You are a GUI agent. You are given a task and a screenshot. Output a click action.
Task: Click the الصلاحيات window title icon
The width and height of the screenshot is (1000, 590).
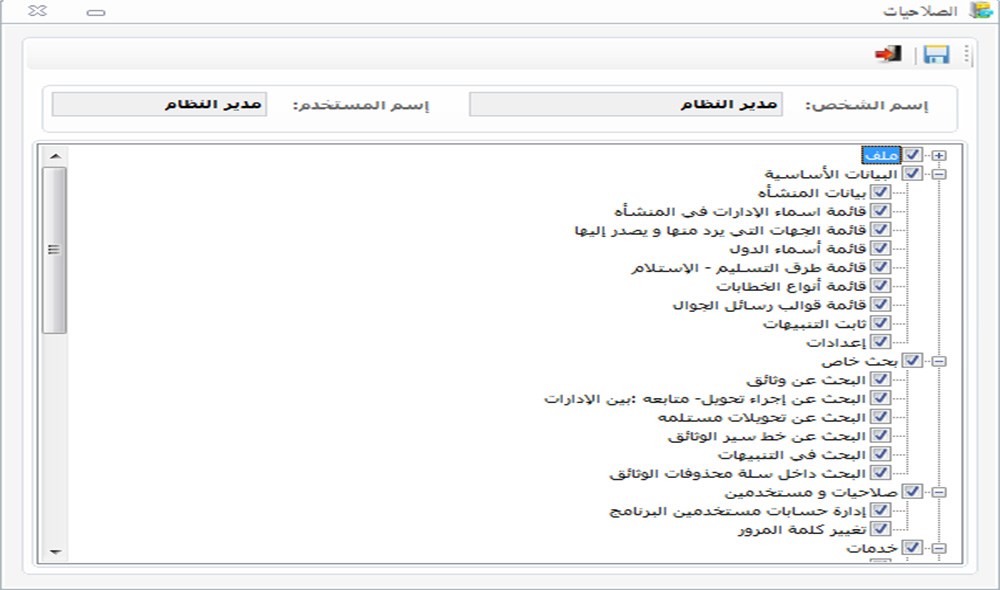coord(977,12)
